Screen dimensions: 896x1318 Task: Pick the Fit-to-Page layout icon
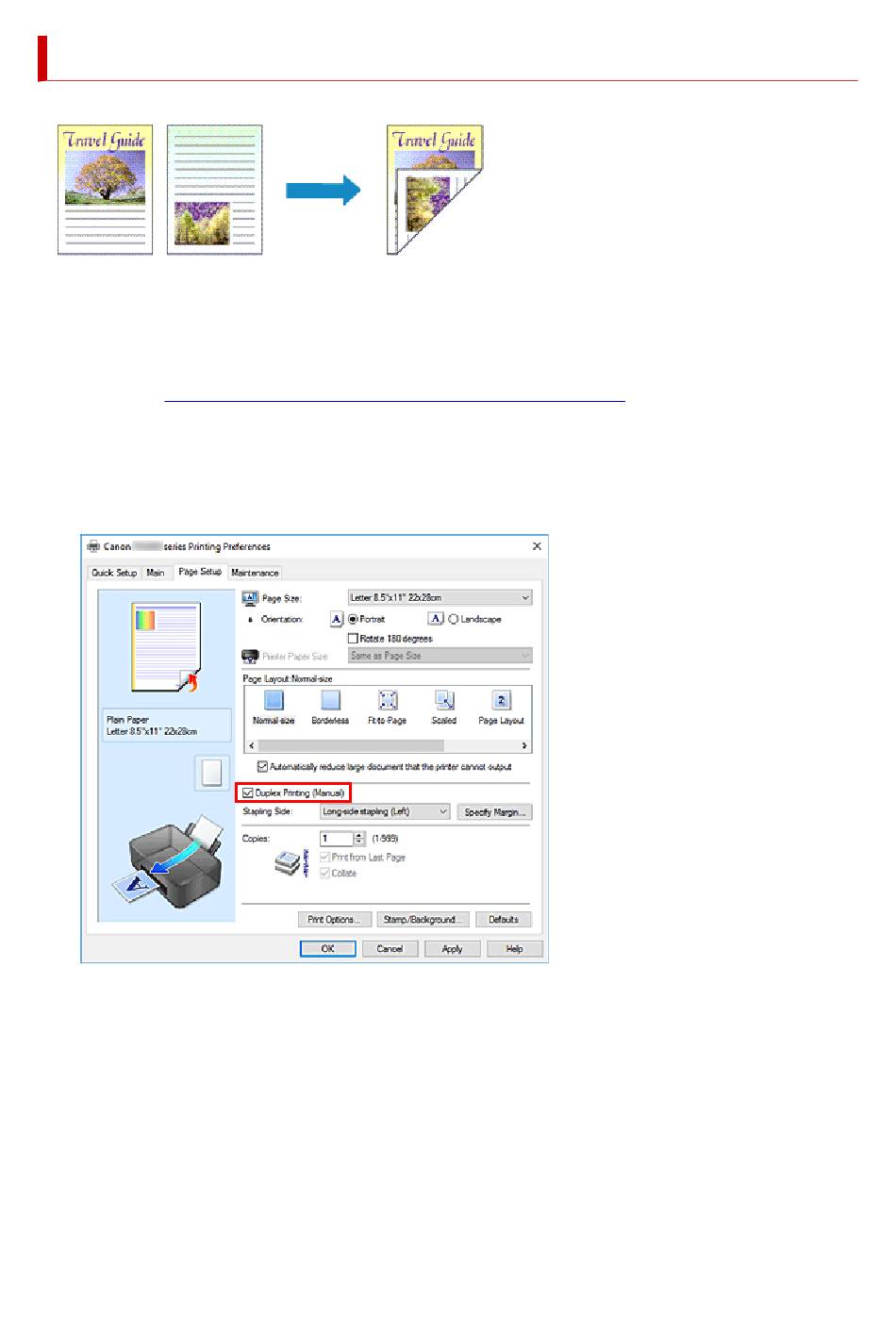(x=388, y=701)
